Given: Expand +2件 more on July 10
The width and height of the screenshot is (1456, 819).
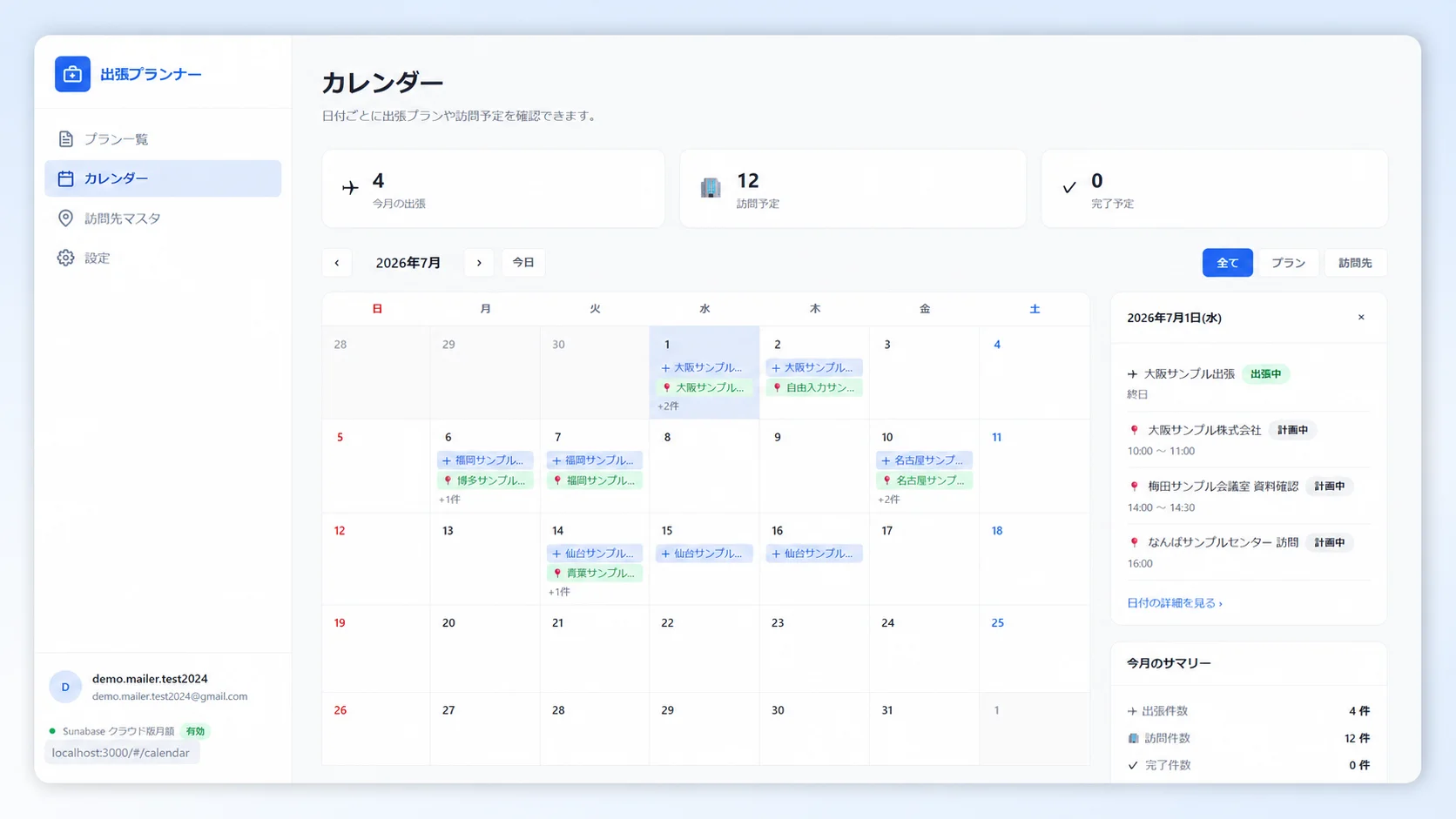Looking at the screenshot, I should point(889,500).
